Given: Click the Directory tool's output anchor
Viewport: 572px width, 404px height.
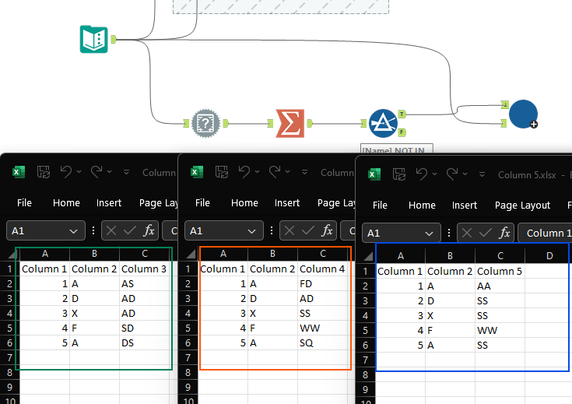Looking at the screenshot, I should [113, 39].
